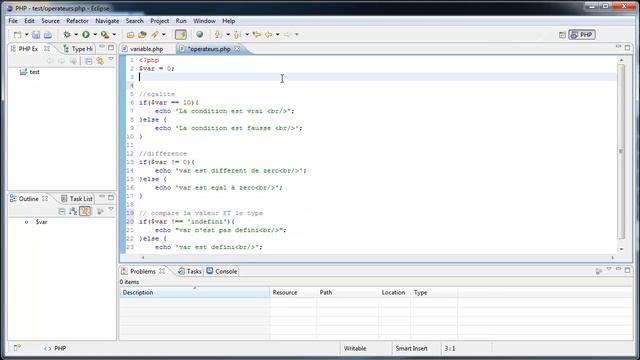Image resolution: width=640 pixels, height=360 pixels.
Task: Select the PHP perspective button
Action: click(x=582, y=35)
